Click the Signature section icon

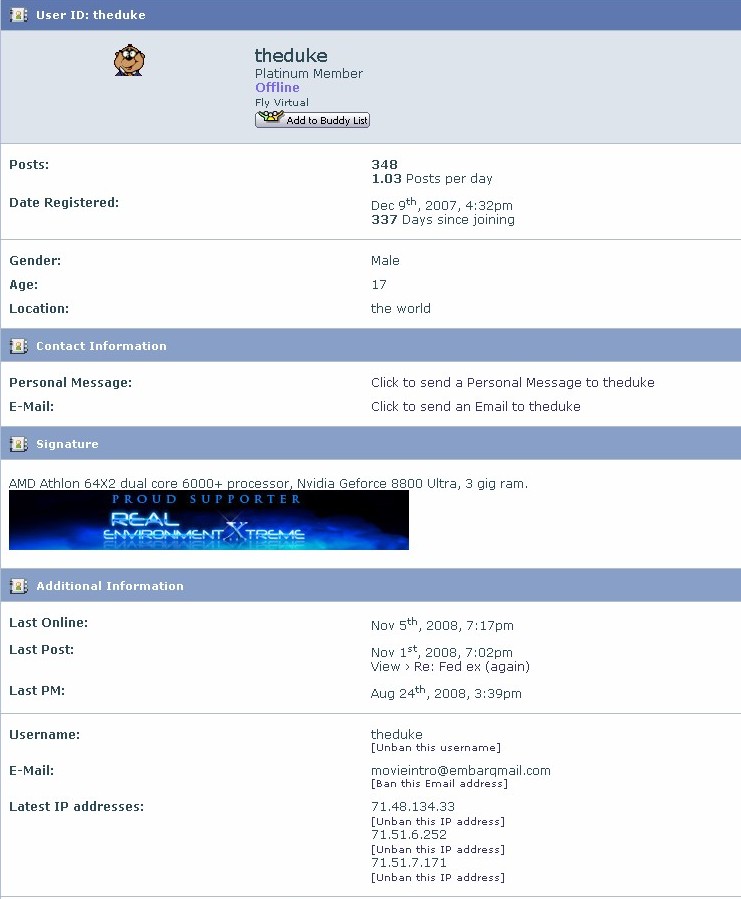coord(18,444)
